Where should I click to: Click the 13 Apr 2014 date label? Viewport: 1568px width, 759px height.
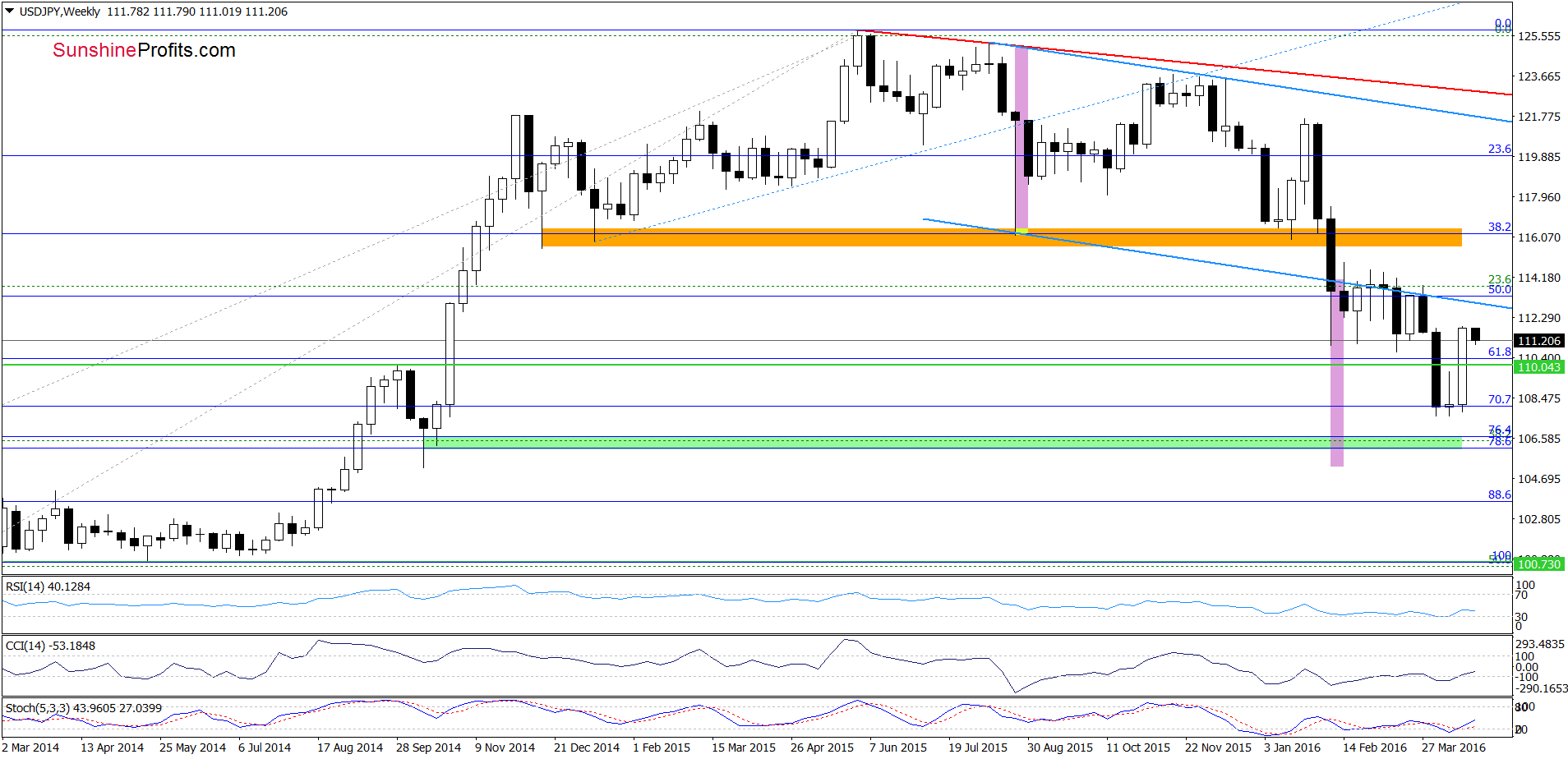pos(112,747)
